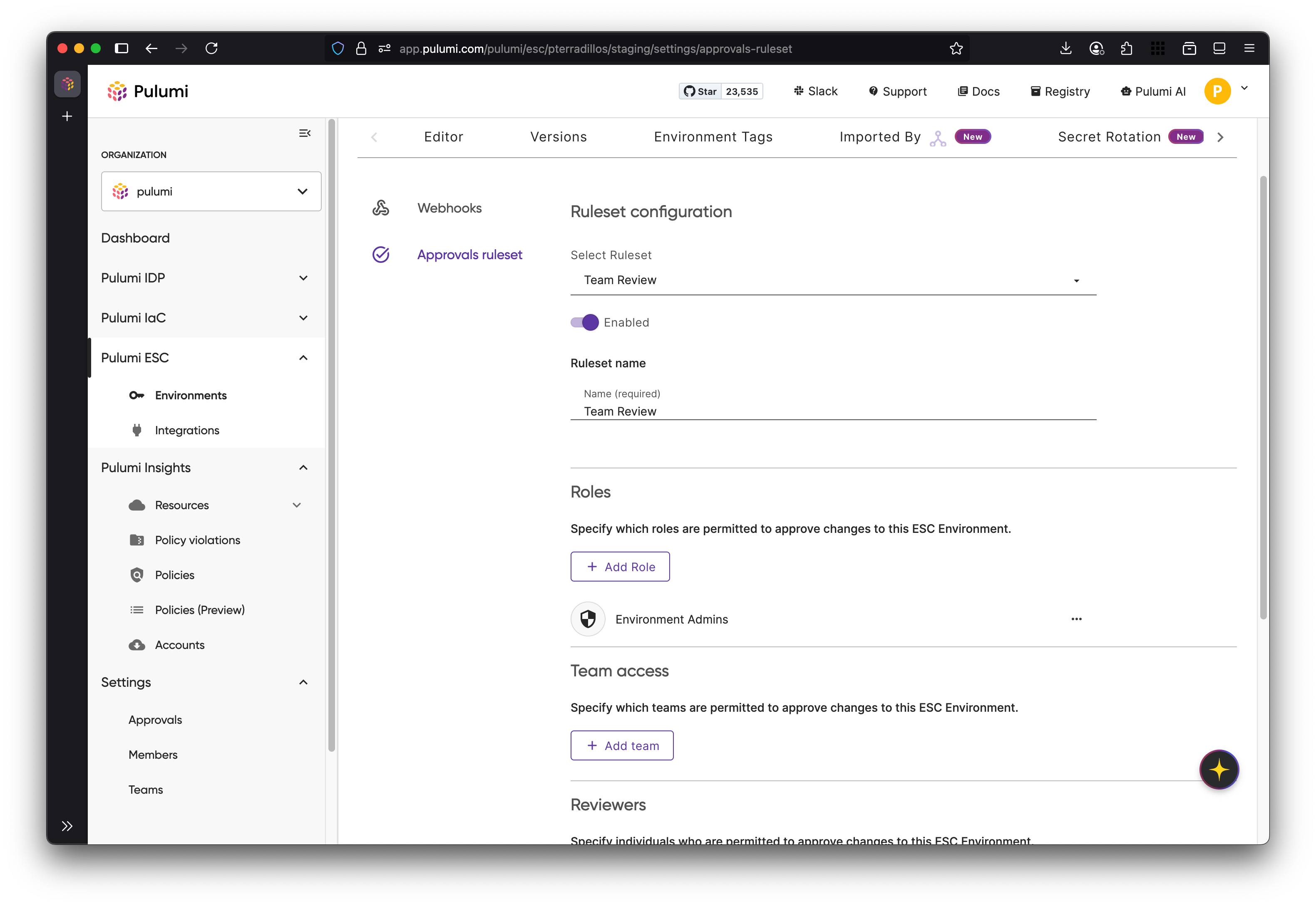1316x906 pixels.
Task: Click the Policies (Preview) list icon
Action: (x=137, y=610)
